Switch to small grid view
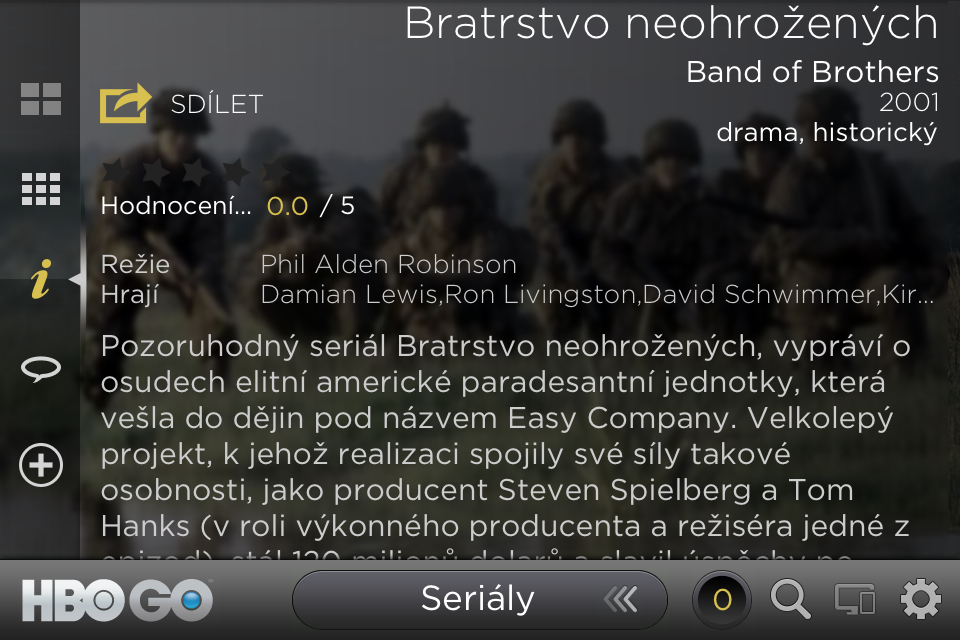 click(41, 189)
